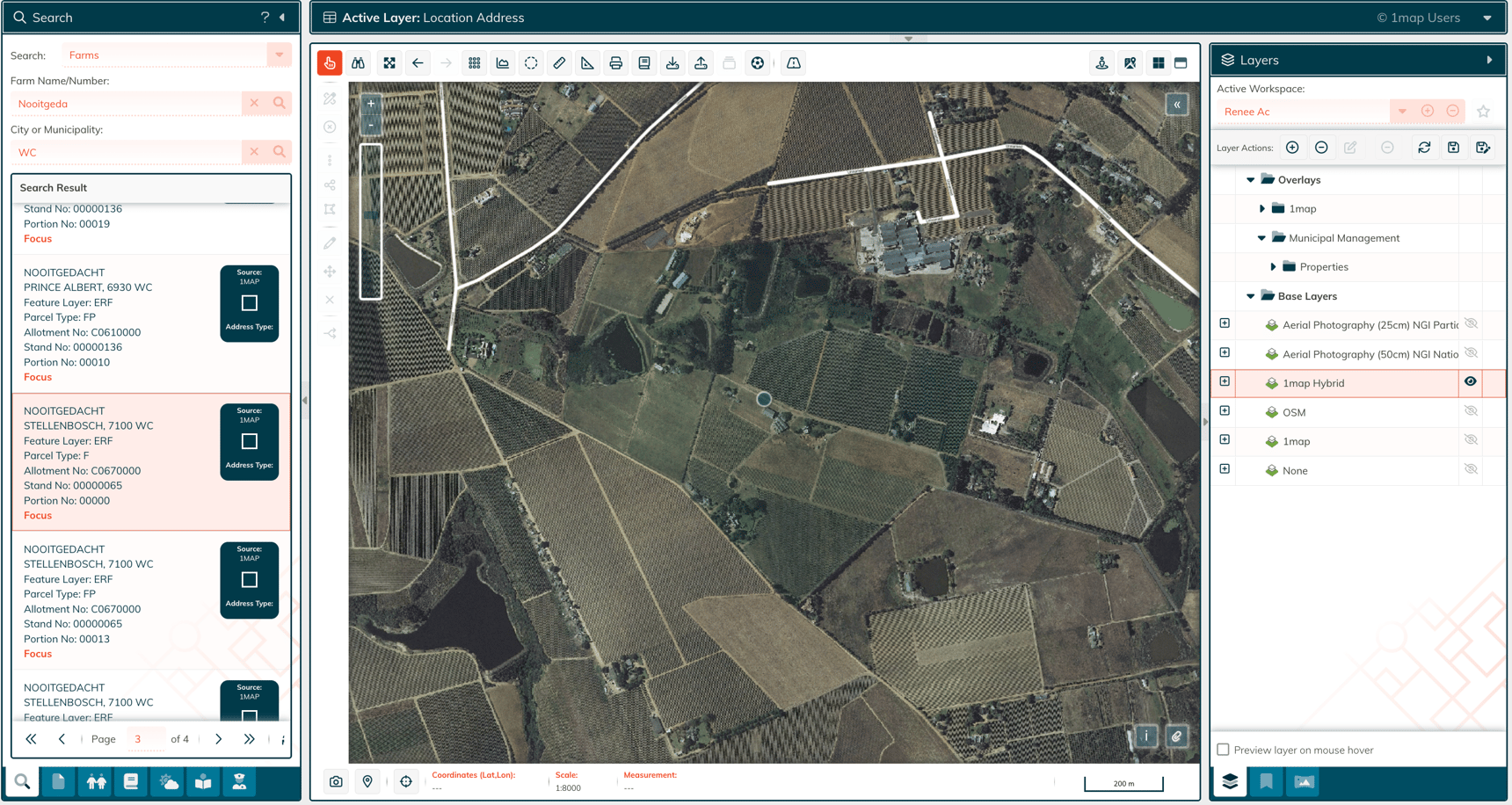
Task: Go to the last page of search results
Action: [249, 739]
